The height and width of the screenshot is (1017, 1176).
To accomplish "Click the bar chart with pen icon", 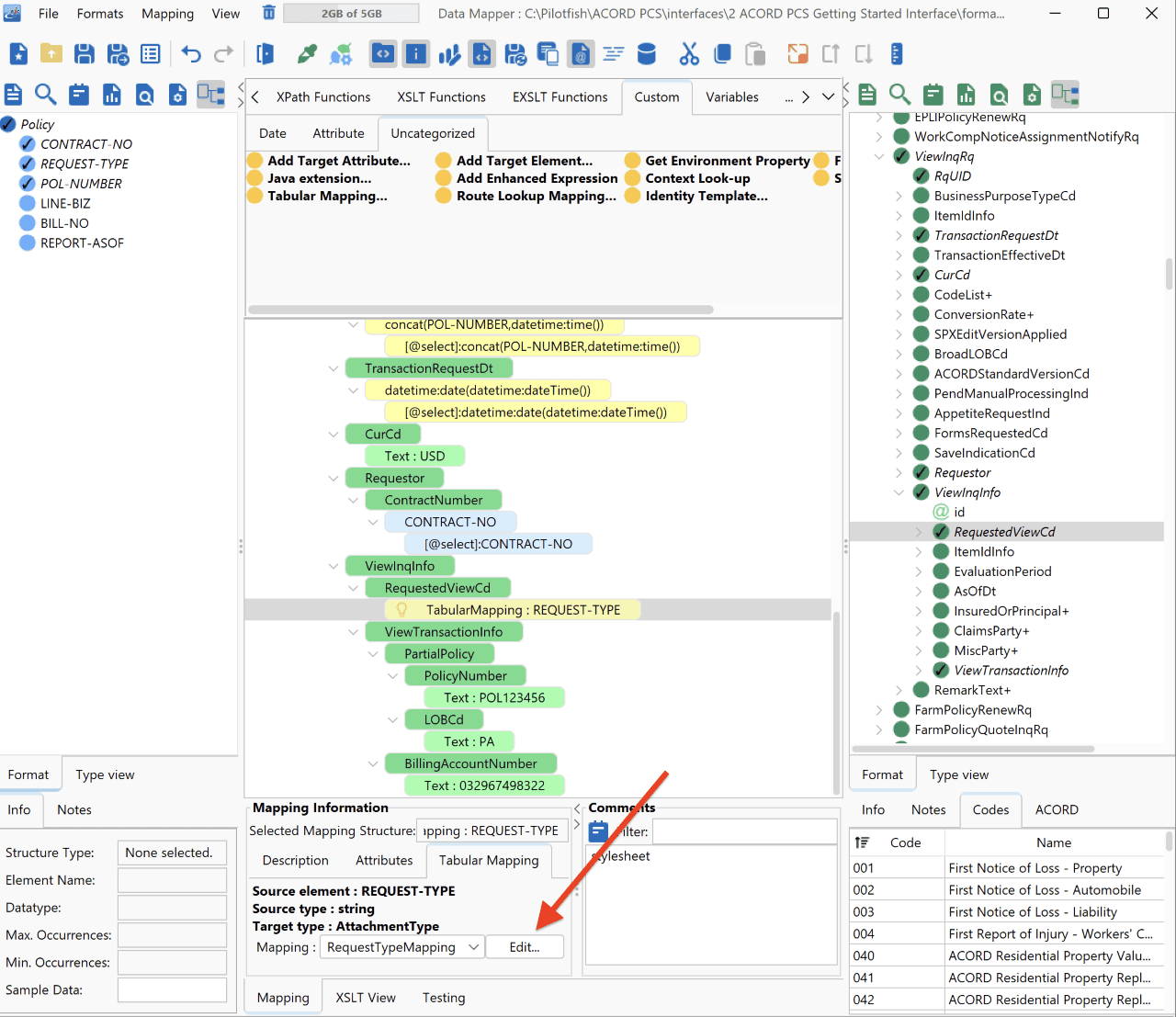I will point(449,54).
